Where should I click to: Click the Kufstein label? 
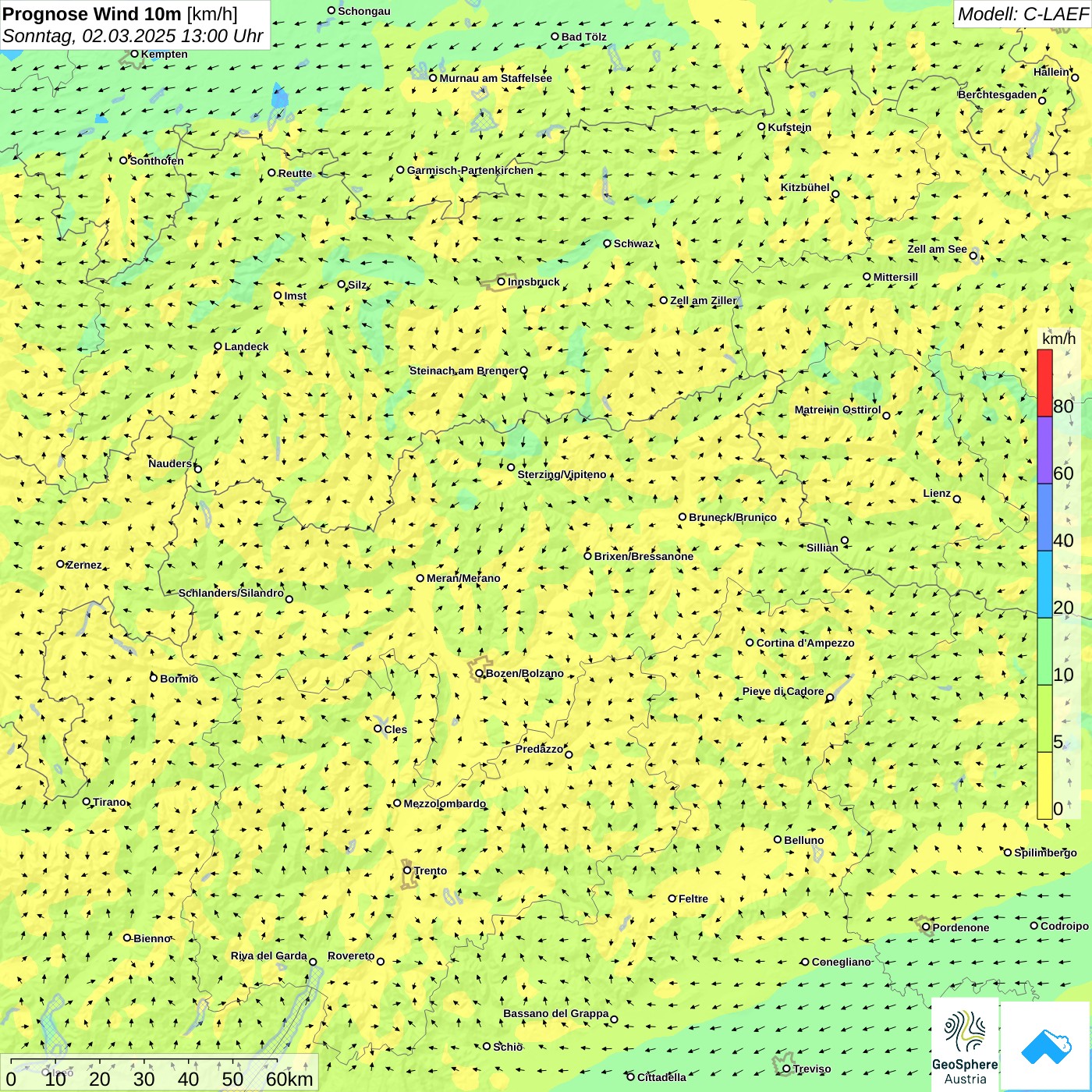tap(789, 127)
